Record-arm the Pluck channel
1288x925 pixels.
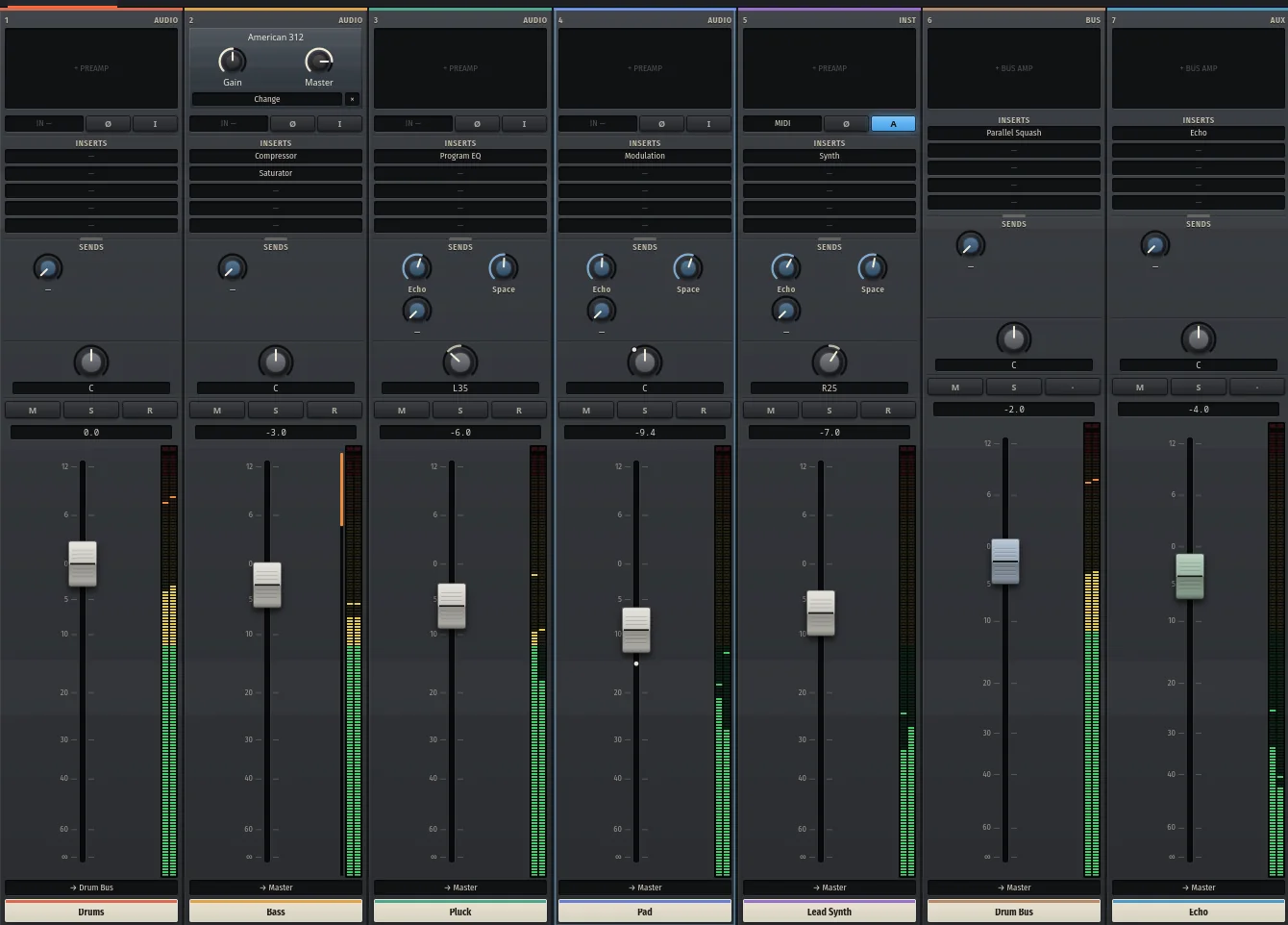(519, 411)
